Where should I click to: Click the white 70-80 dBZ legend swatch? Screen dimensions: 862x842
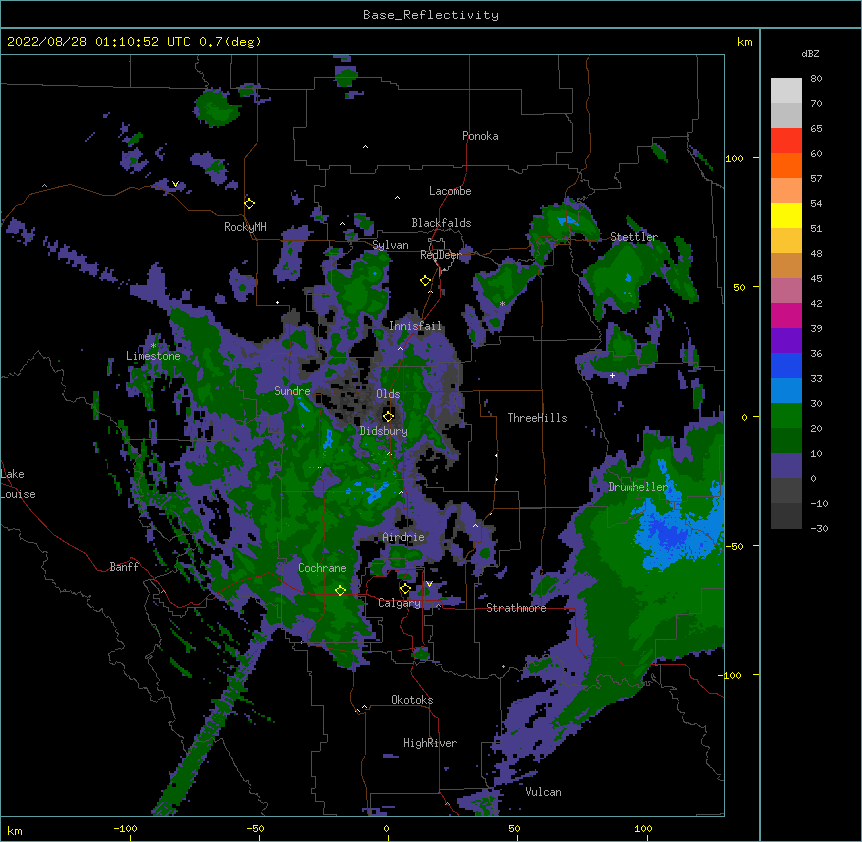click(786, 91)
